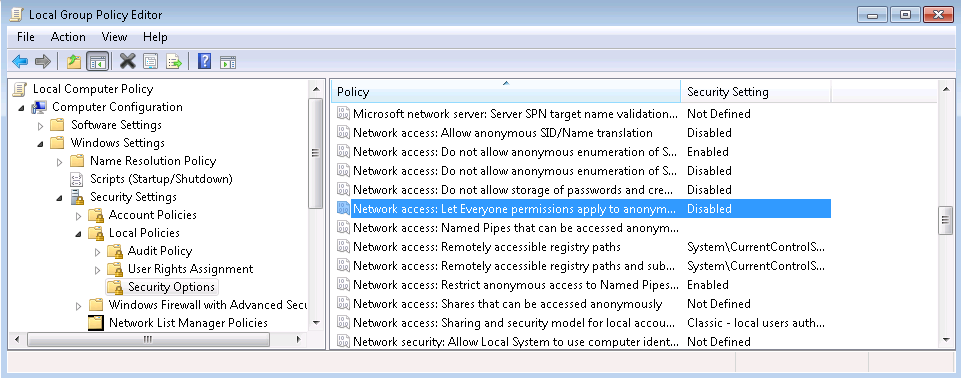Click the policy list scroll down arrow
The width and height of the screenshot is (961, 378).
(x=946, y=339)
